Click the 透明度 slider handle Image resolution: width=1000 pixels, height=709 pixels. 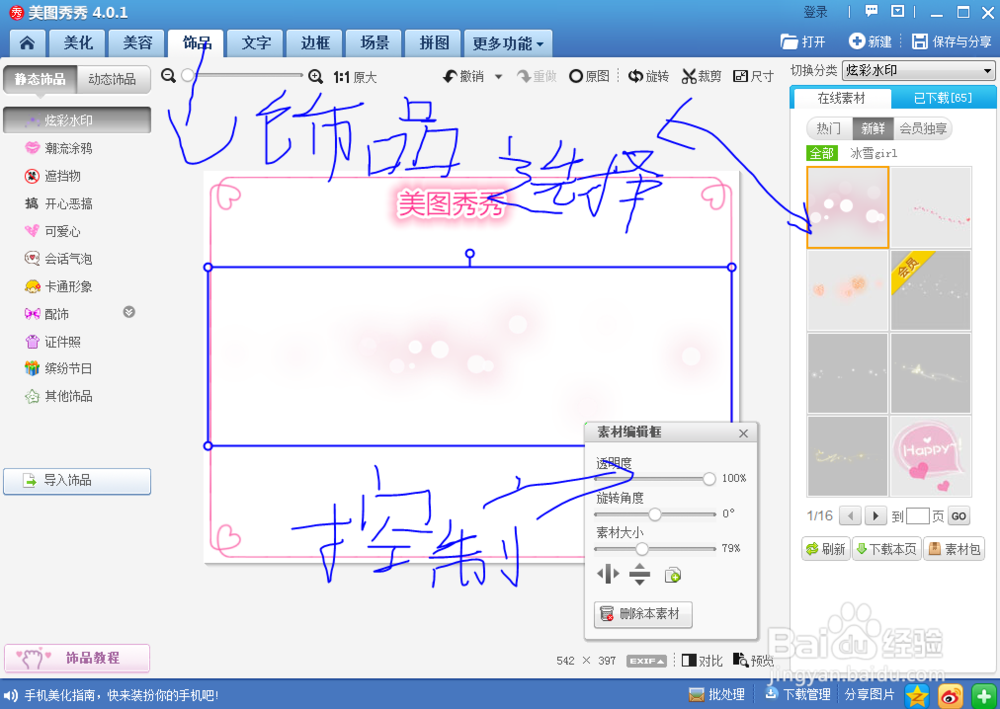point(709,478)
